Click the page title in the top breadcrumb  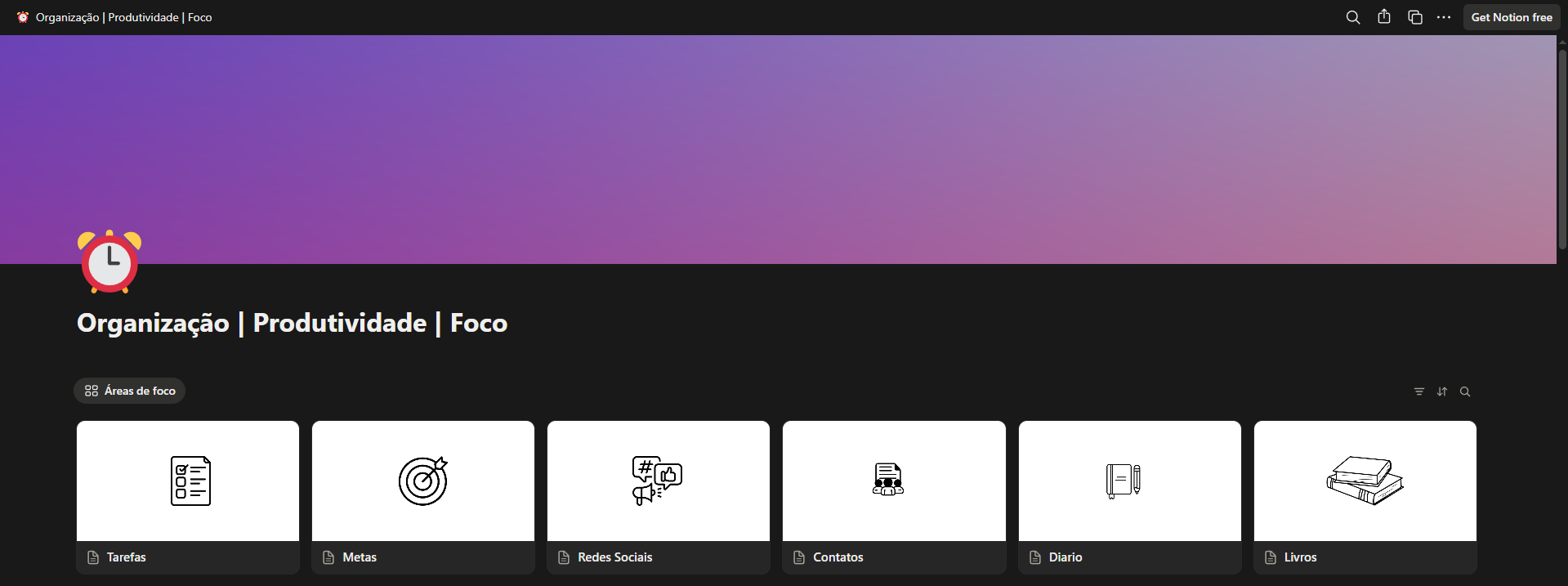click(x=123, y=17)
